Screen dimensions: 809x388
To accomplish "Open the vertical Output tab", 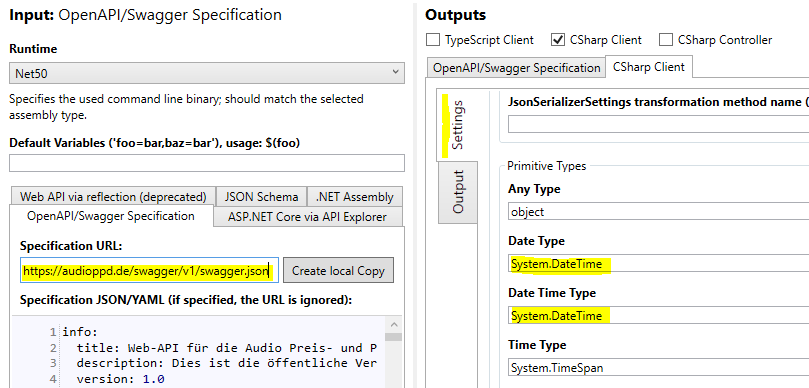I will pyautogui.click(x=458, y=191).
